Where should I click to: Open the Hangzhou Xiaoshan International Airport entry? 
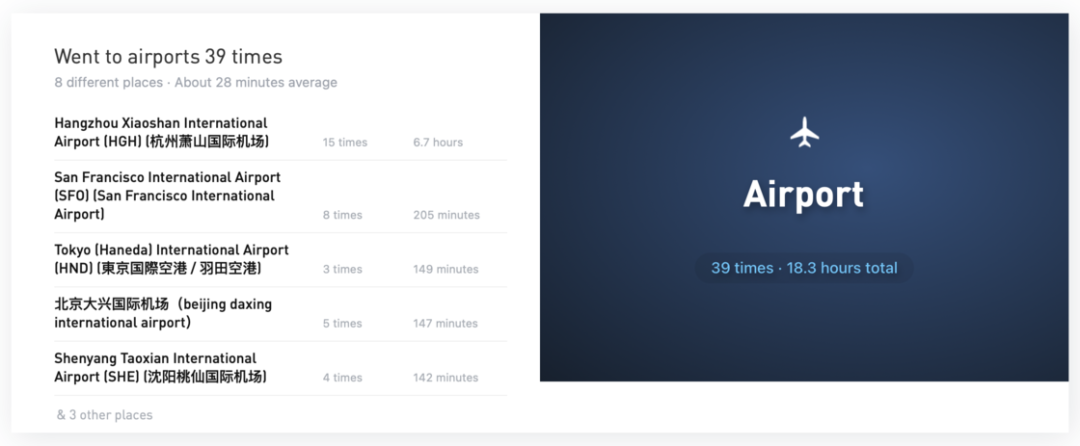[280, 133]
